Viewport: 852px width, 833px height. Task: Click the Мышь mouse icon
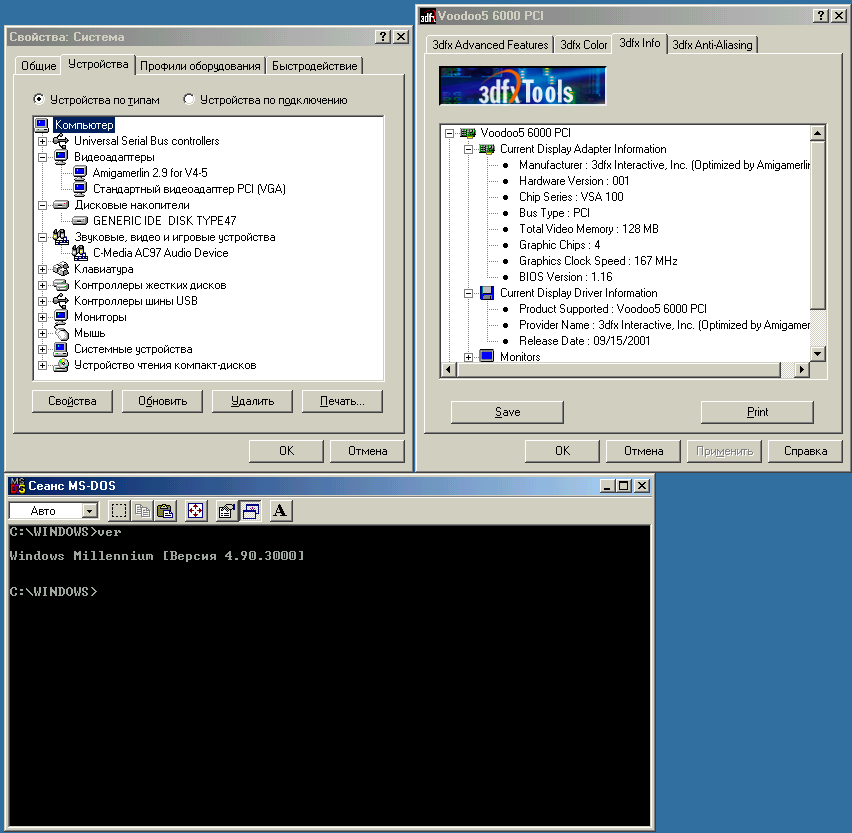[x=61, y=333]
